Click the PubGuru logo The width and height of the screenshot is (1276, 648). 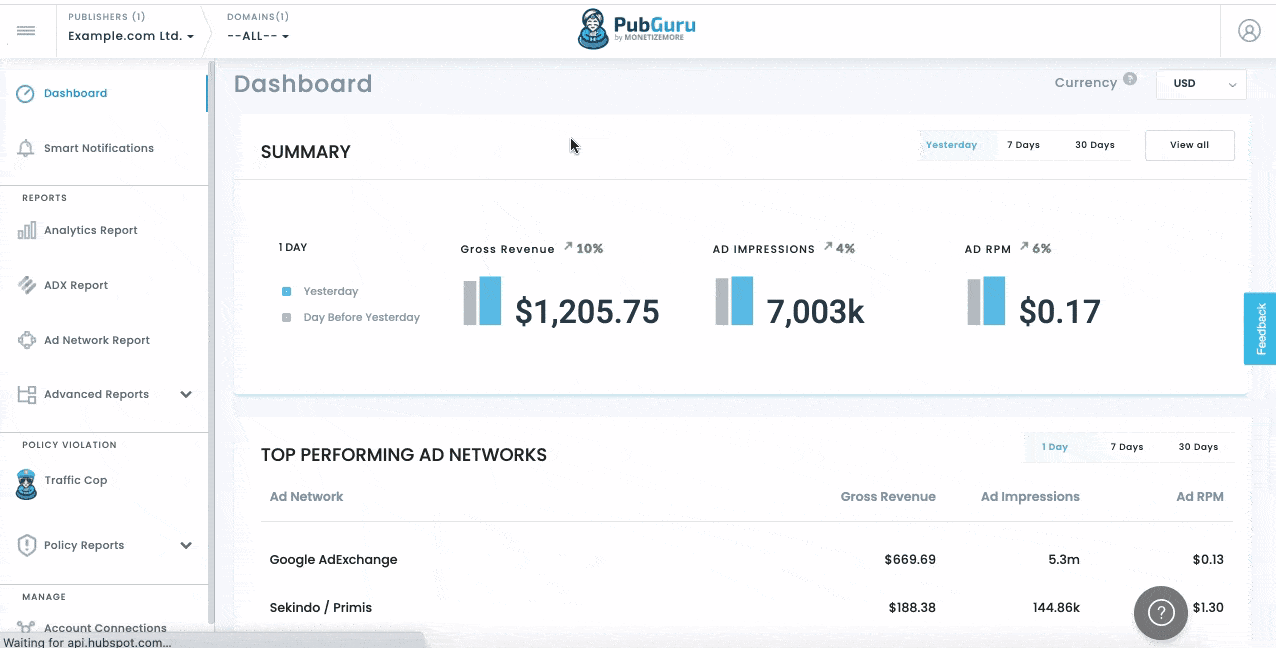pos(637,30)
